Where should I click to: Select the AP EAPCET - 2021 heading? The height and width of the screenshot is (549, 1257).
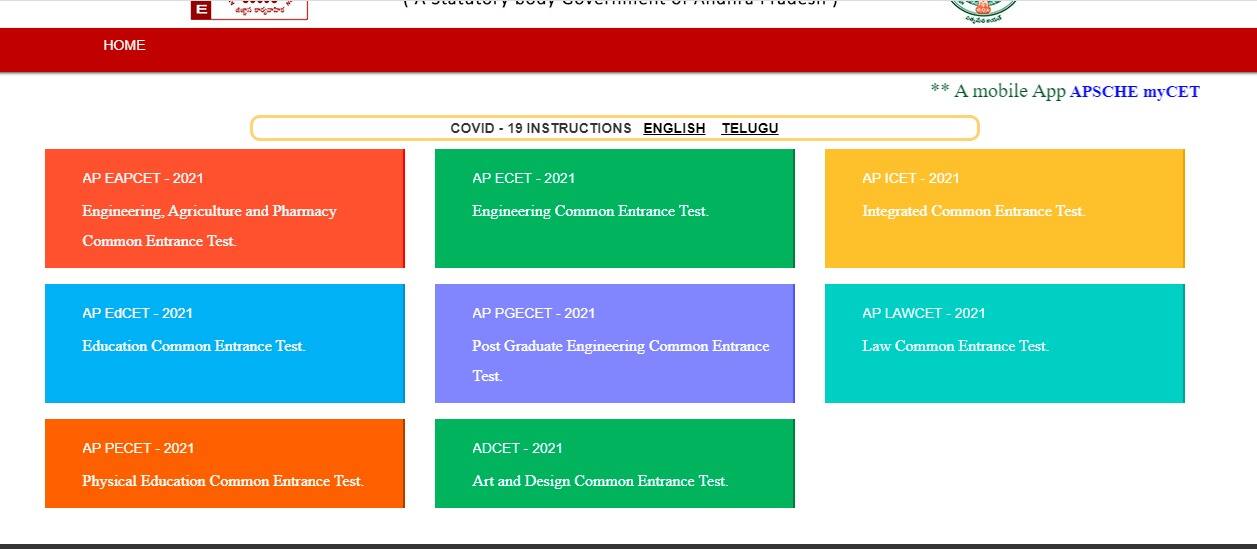(143, 178)
